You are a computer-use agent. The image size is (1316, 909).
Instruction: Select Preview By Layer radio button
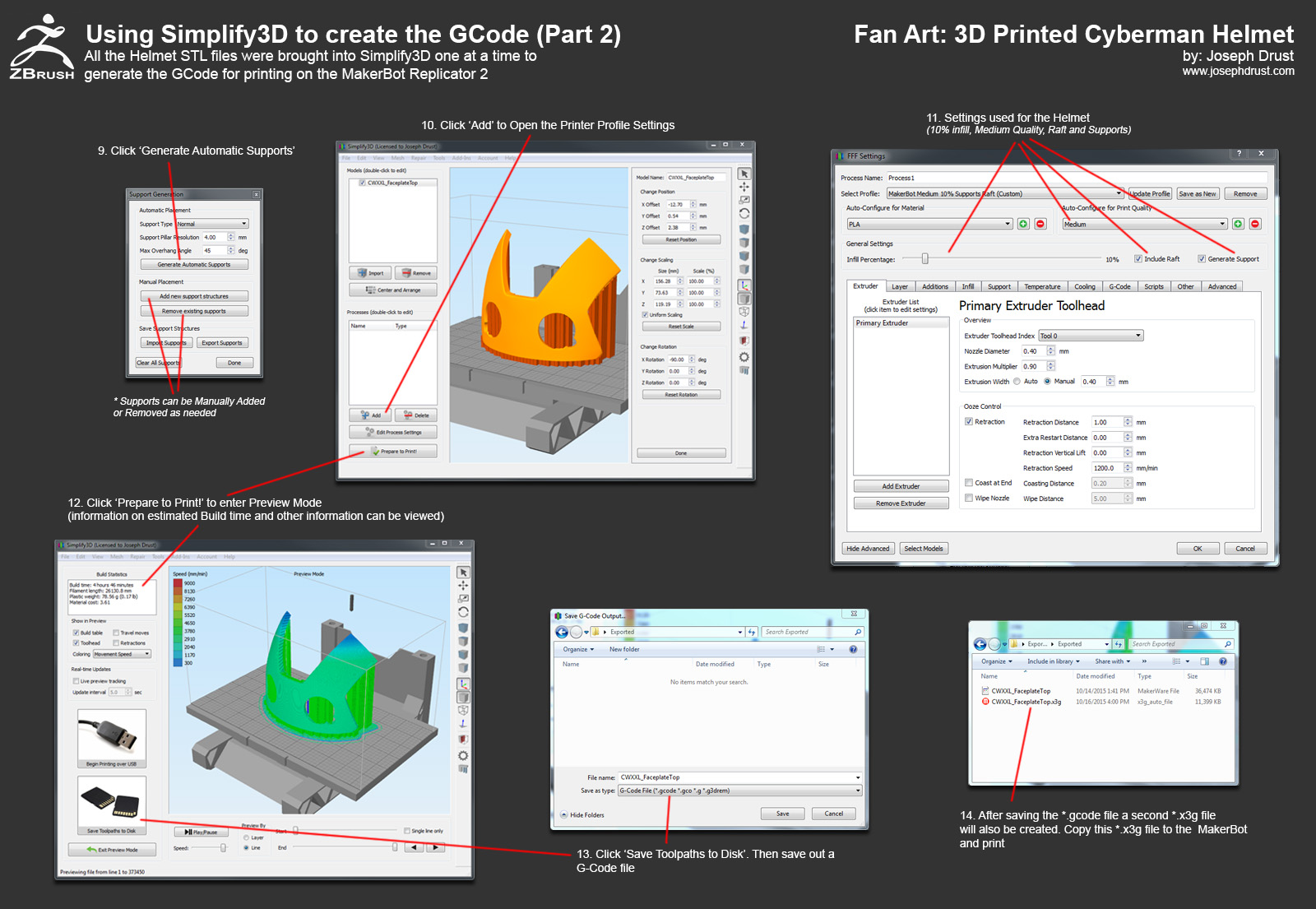point(247,837)
